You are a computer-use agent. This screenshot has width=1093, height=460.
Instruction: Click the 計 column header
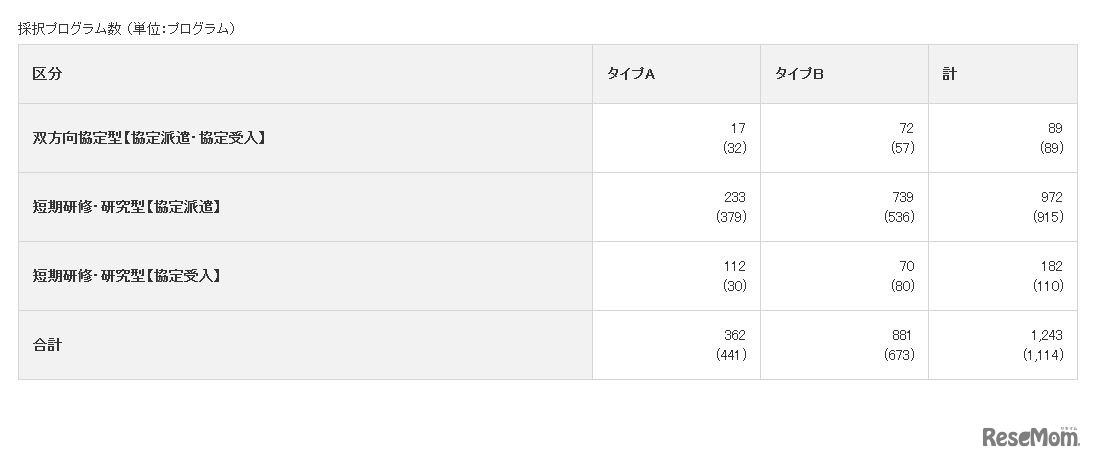pyautogui.click(x=949, y=74)
